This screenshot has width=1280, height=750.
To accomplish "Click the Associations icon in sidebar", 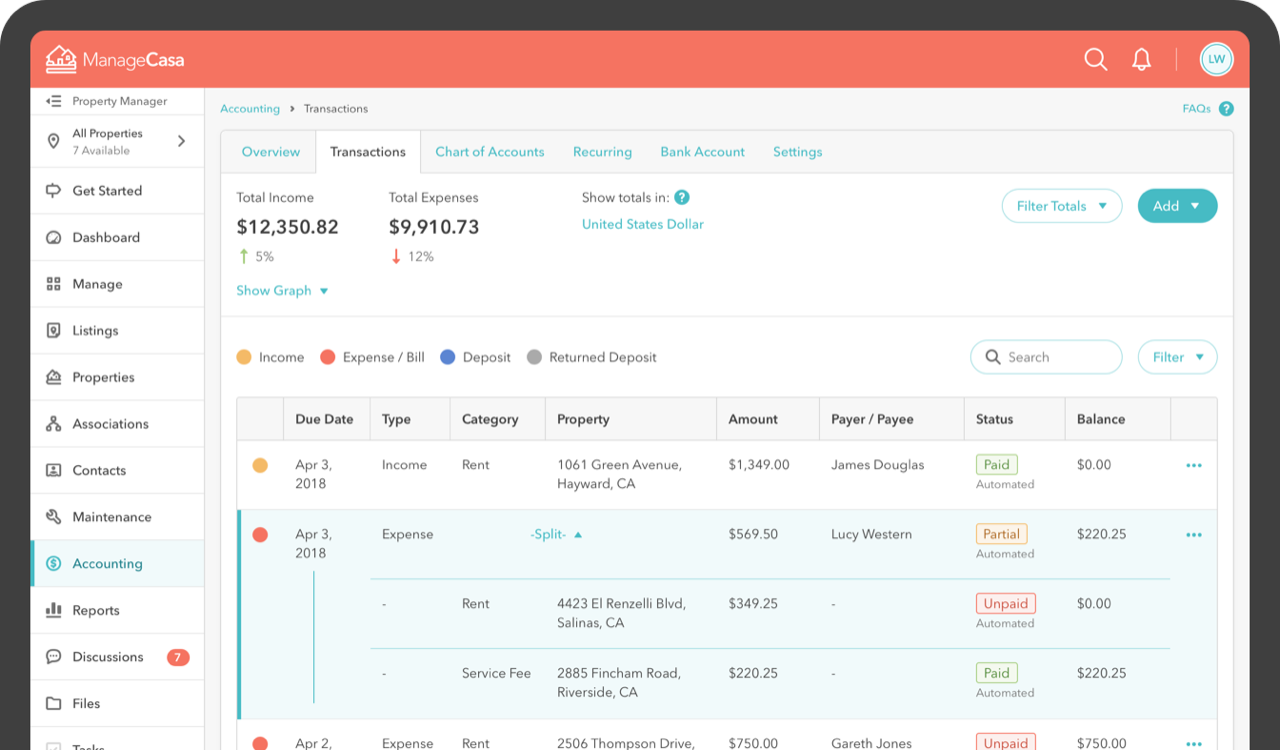I will tap(54, 424).
